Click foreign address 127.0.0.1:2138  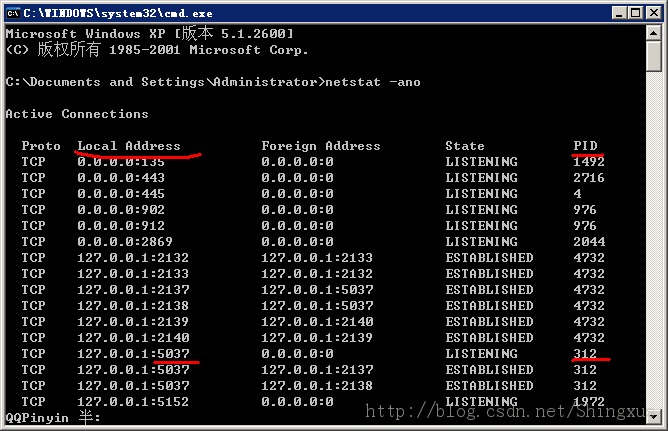click(x=317, y=385)
